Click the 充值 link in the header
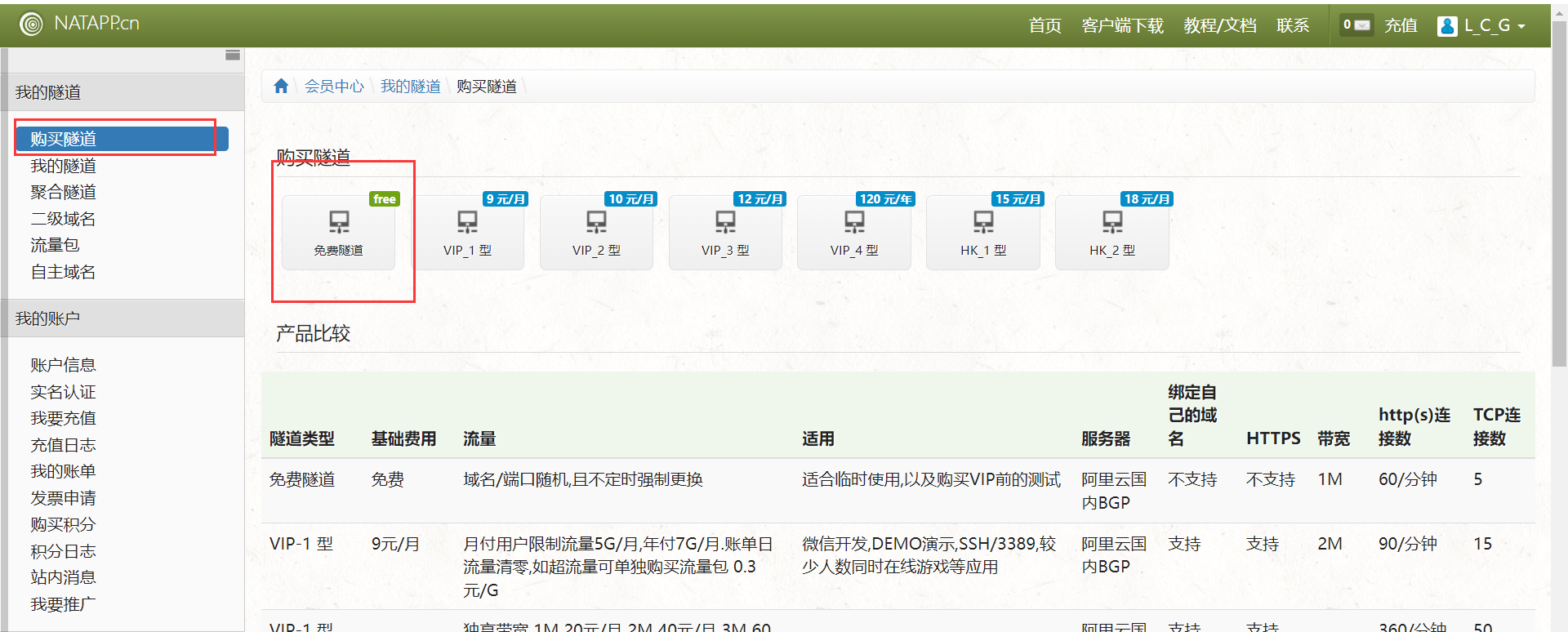 coord(1401,26)
